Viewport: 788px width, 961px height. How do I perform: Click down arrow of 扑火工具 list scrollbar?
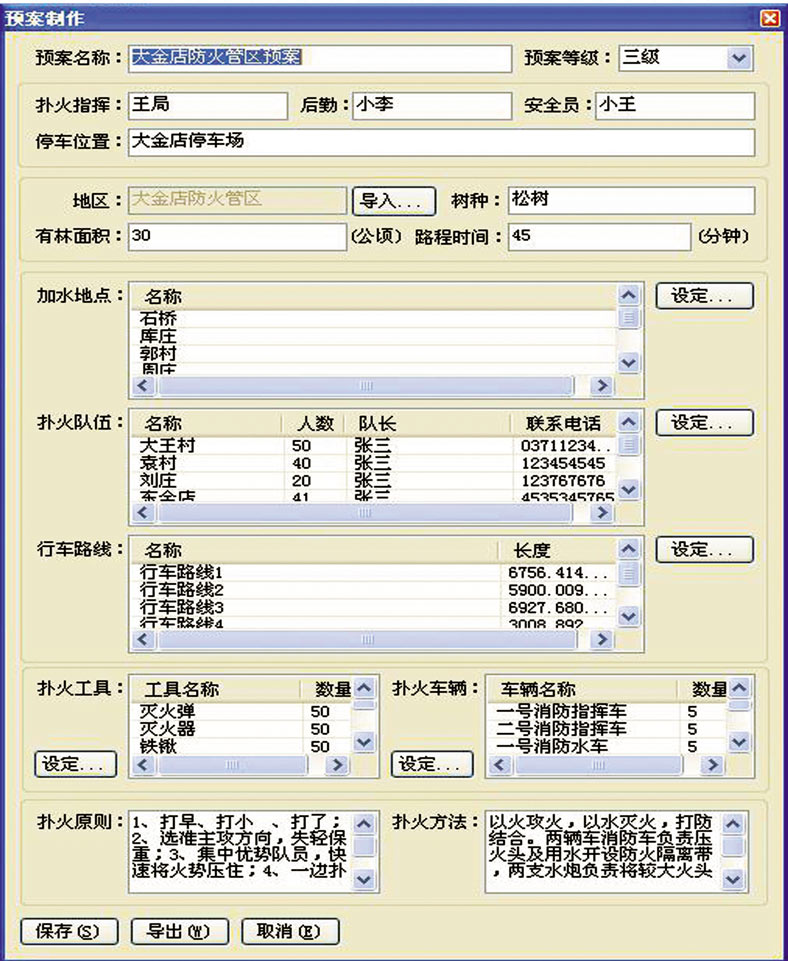(x=364, y=742)
